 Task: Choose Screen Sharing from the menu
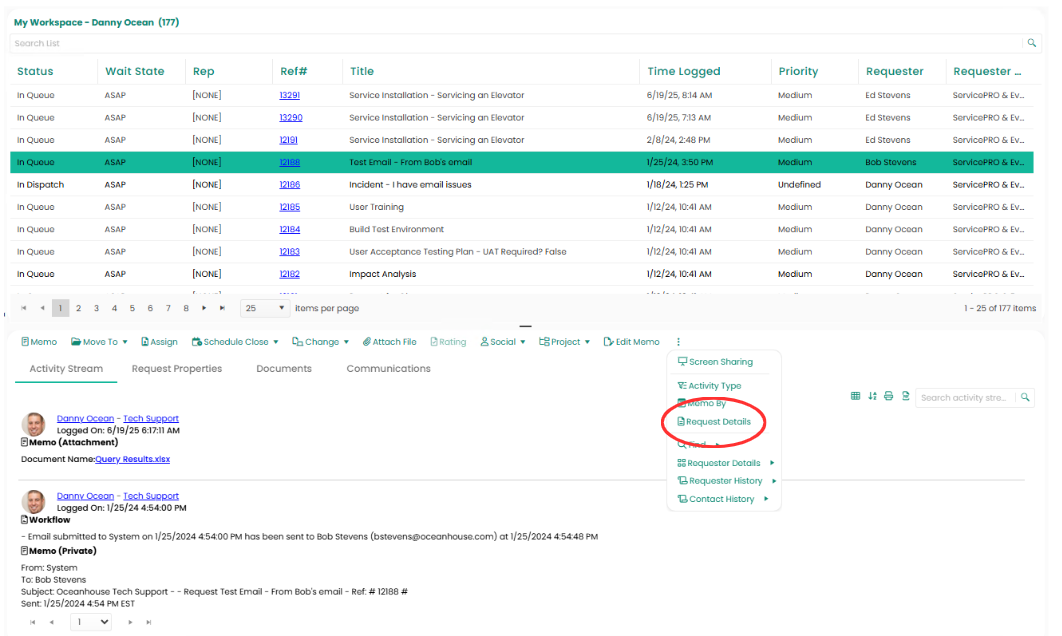coord(715,362)
